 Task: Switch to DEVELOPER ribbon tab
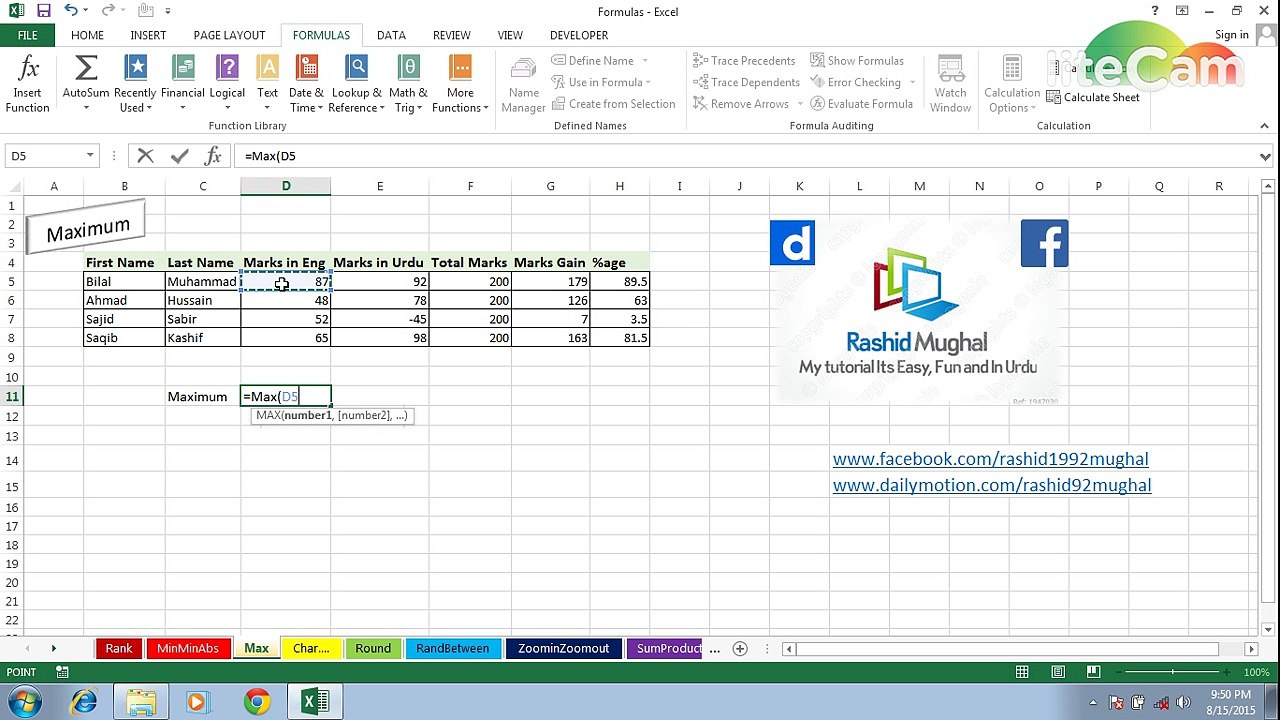(579, 35)
